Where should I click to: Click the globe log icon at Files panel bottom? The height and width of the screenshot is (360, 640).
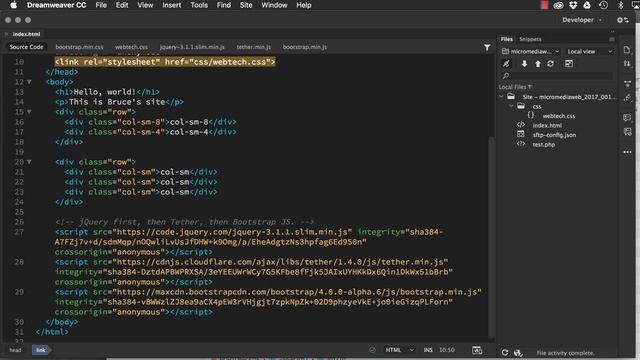click(518, 353)
